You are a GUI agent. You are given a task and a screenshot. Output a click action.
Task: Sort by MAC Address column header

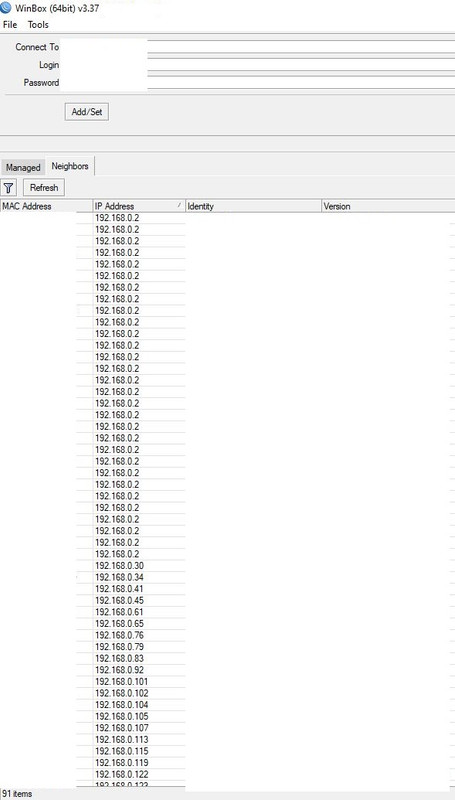(46, 207)
